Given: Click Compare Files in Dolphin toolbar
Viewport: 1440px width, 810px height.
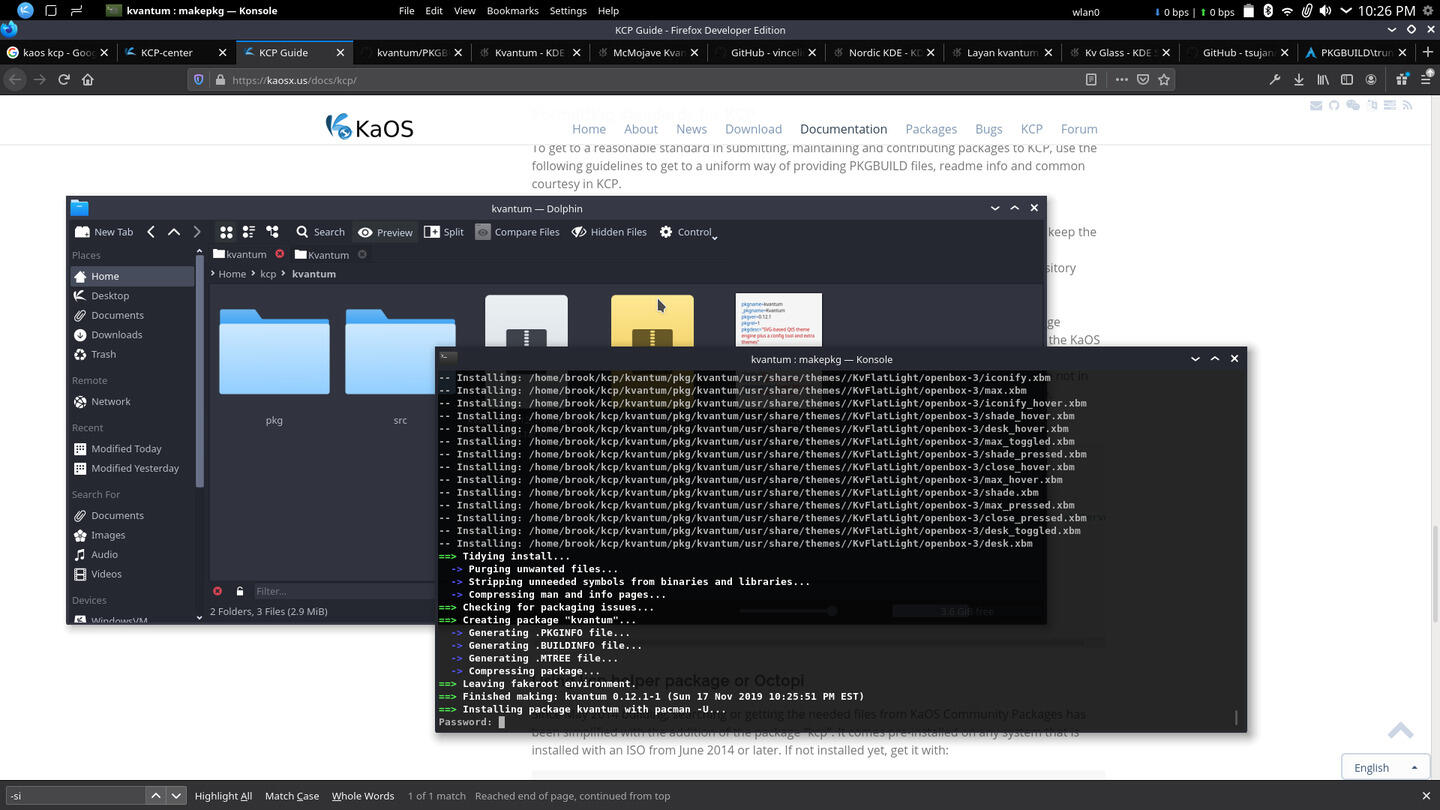Looking at the screenshot, I should pos(517,231).
